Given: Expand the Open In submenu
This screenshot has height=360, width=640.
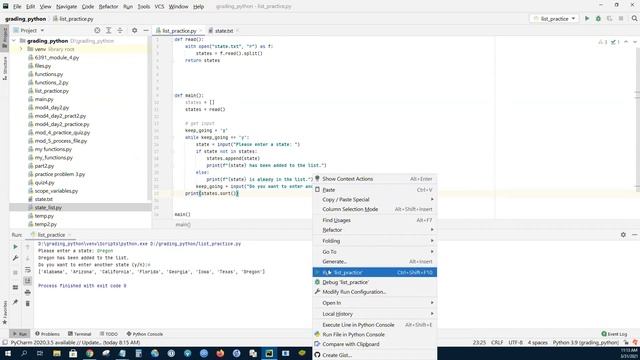Looking at the screenshot, I should point(375,303).
